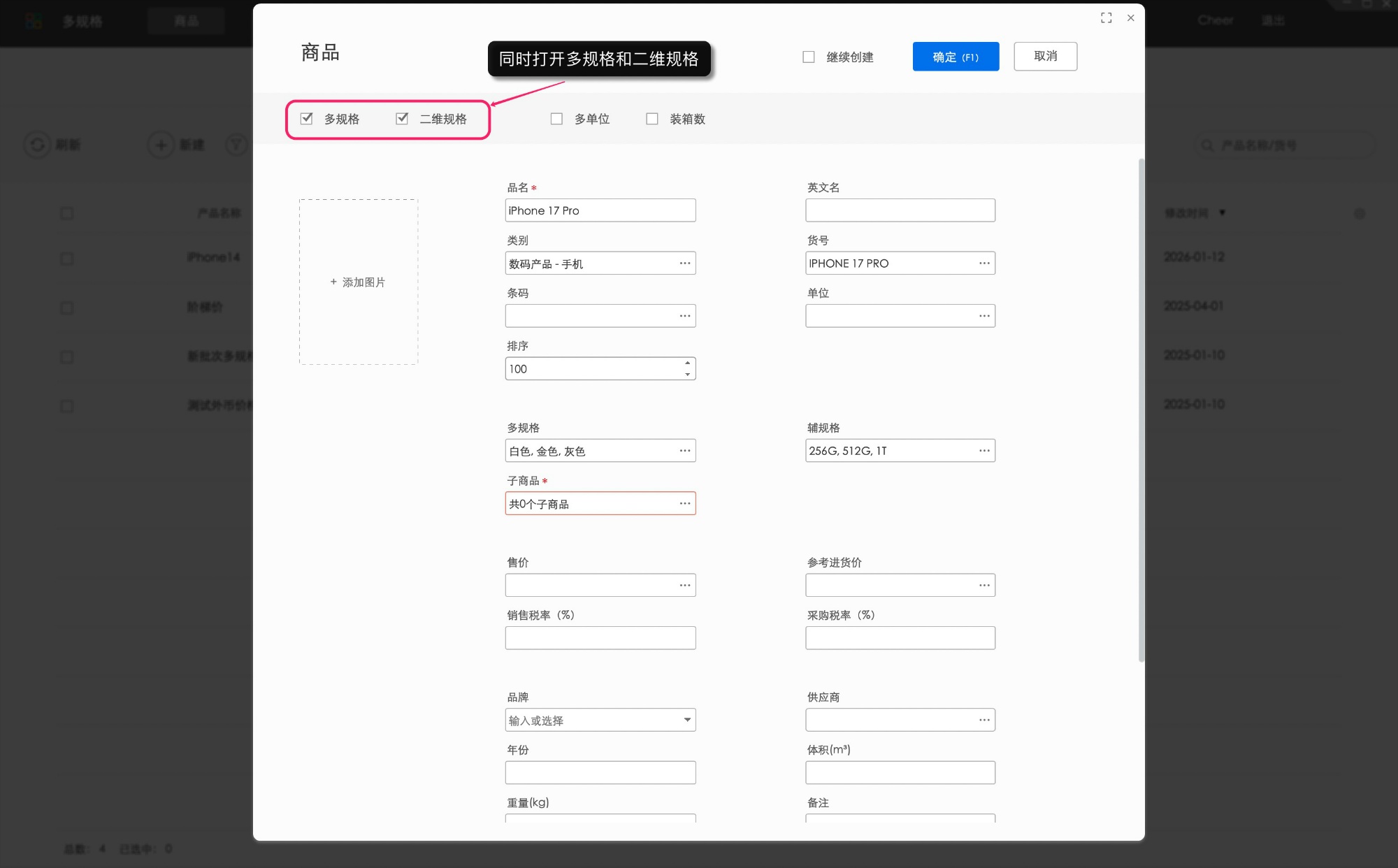Close the 商品 dialog
The image size is (1398, 868).
1130,18
